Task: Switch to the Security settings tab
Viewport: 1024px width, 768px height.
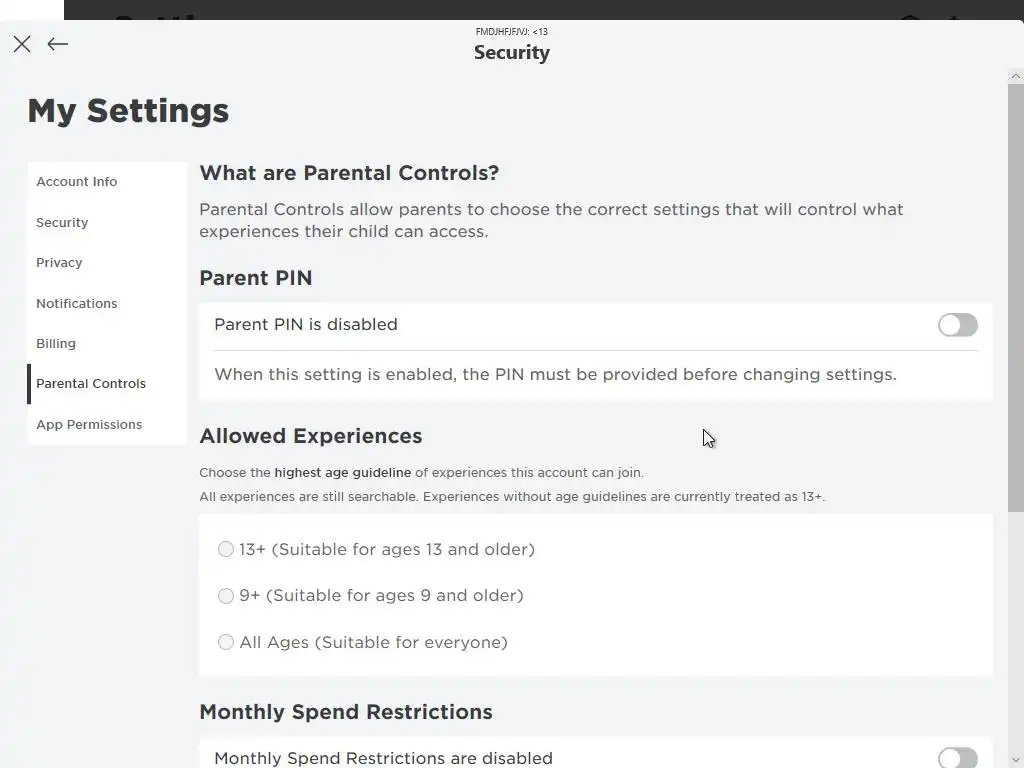Action: (62, 223)
